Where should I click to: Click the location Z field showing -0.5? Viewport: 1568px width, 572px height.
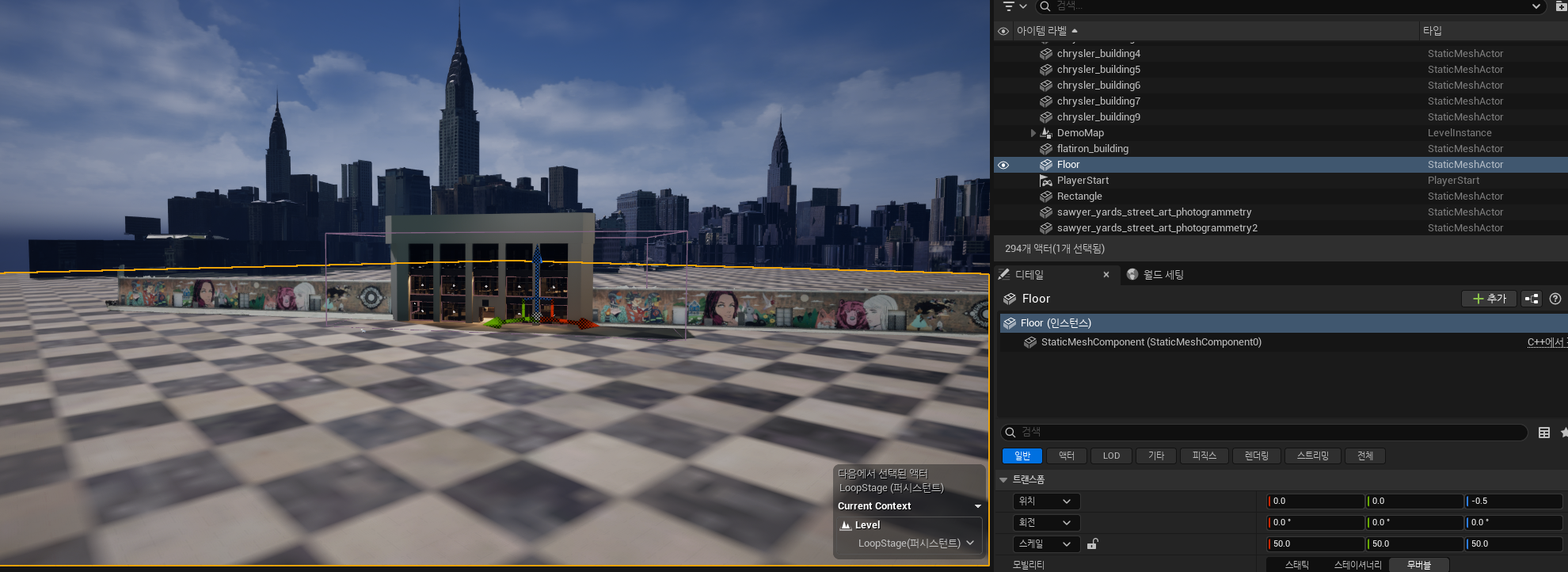pyautogui.click(x=1513, y=501)
